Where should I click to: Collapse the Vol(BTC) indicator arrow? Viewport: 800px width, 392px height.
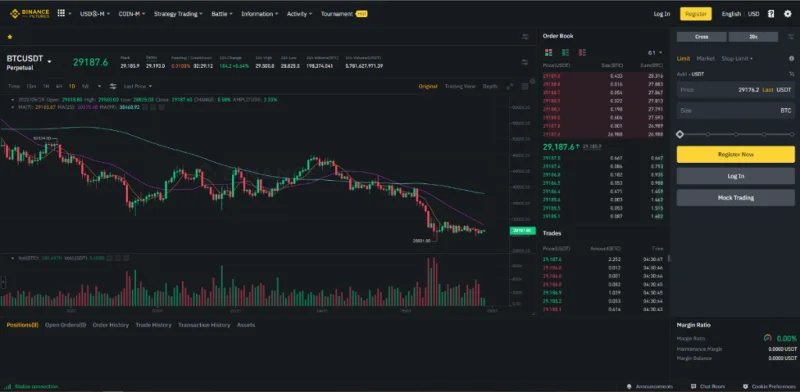[x=13, y=258]
